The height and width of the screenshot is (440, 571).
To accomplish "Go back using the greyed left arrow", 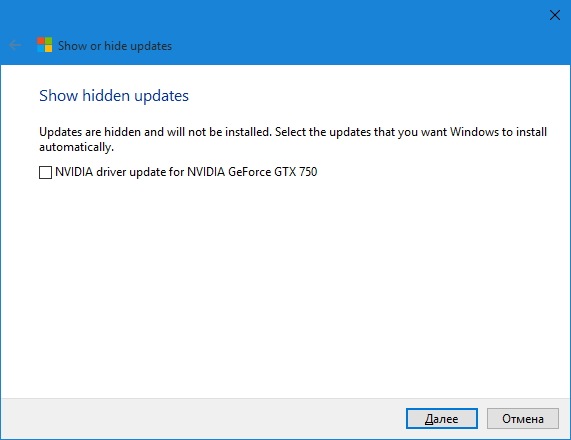I will click(15, 46).
